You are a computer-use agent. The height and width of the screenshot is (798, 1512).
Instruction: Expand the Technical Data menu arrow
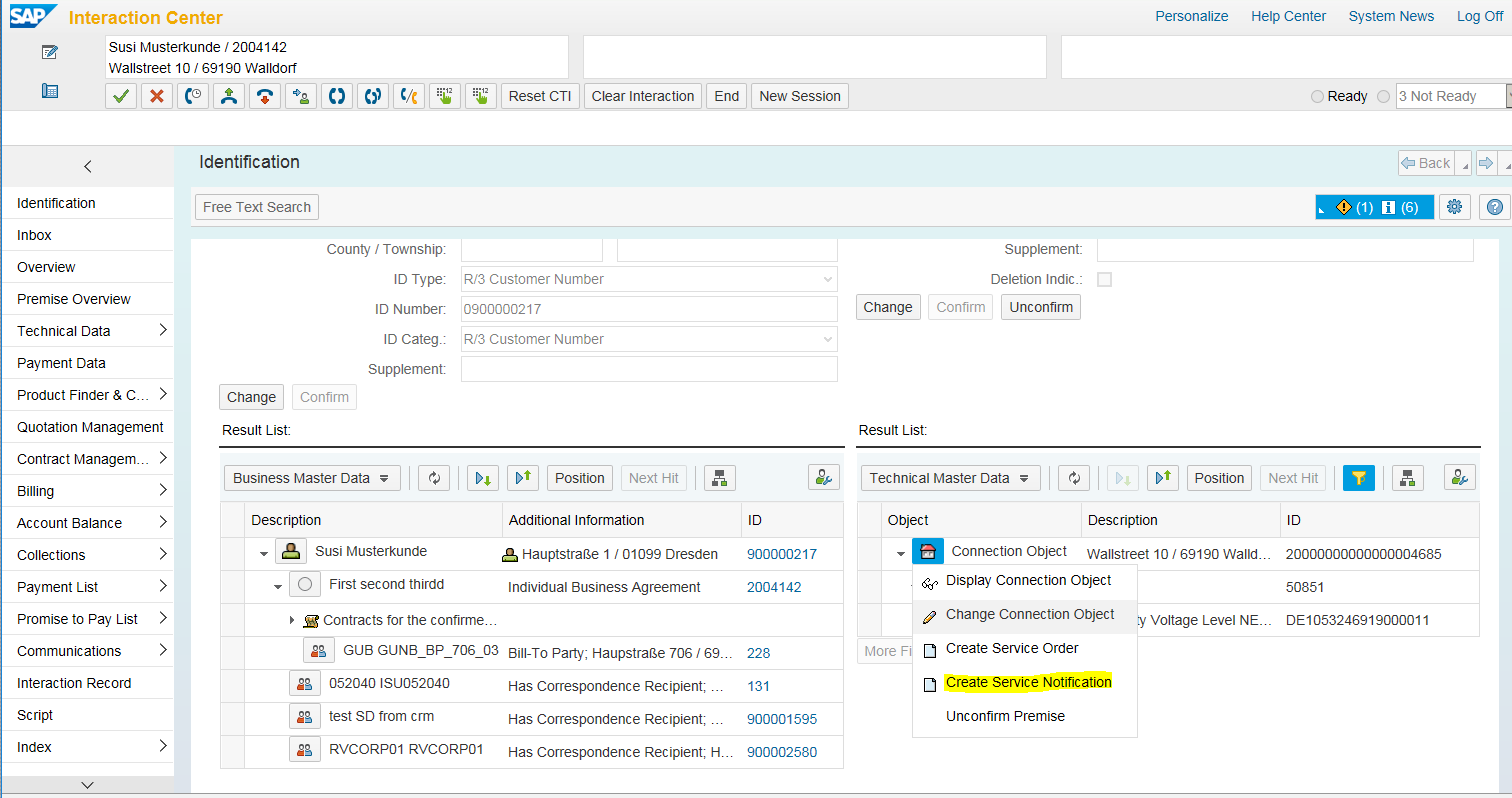[162, 330]
